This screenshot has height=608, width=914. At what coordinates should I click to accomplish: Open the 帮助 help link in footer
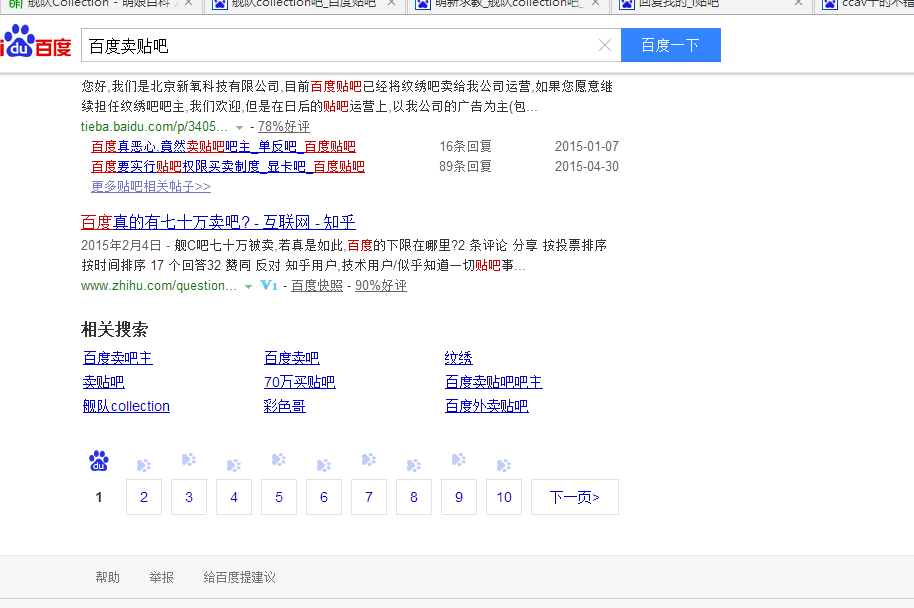(108, 577)
